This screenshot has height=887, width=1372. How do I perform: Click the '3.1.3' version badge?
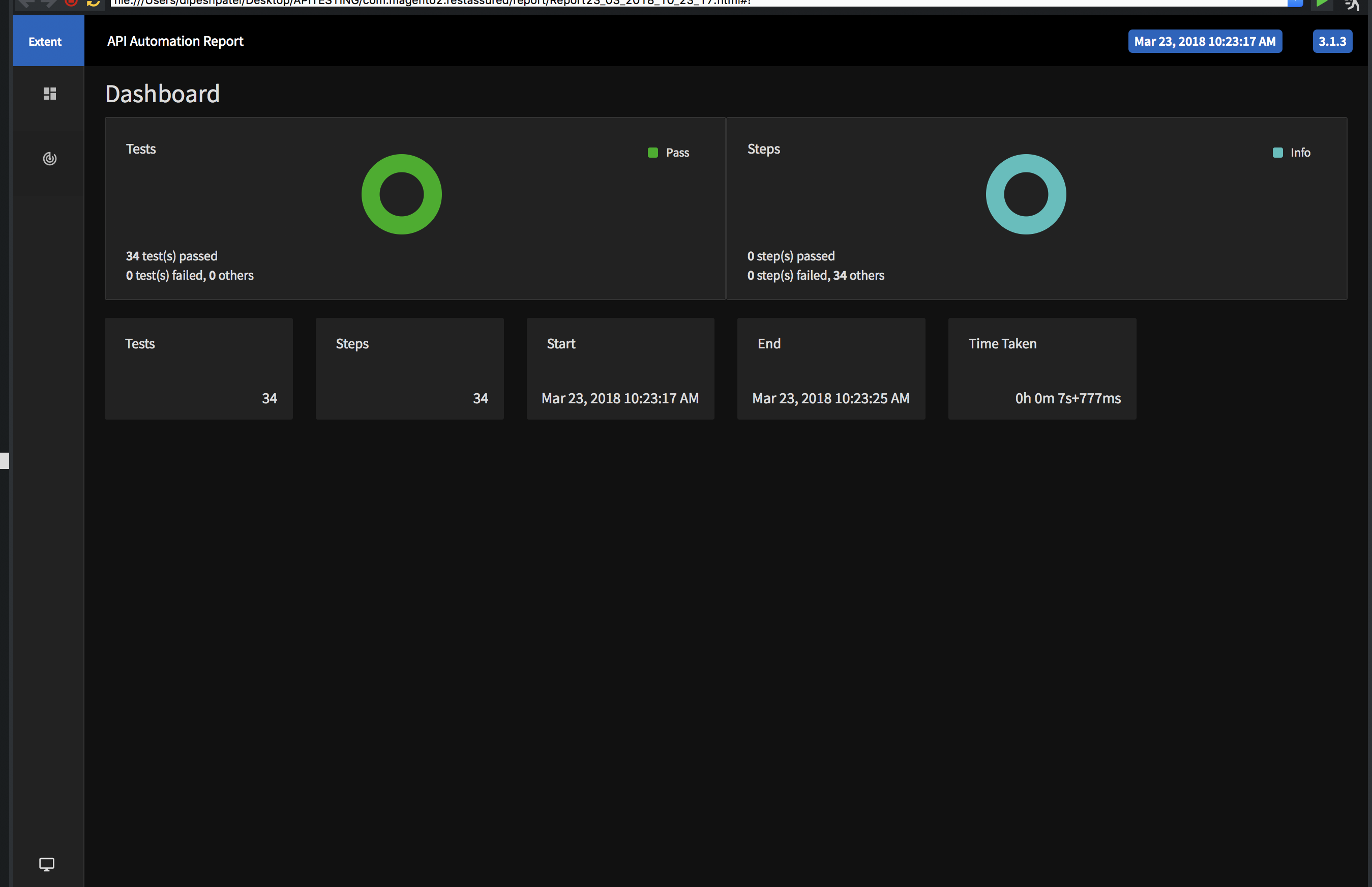click(x=1332, y=41)
